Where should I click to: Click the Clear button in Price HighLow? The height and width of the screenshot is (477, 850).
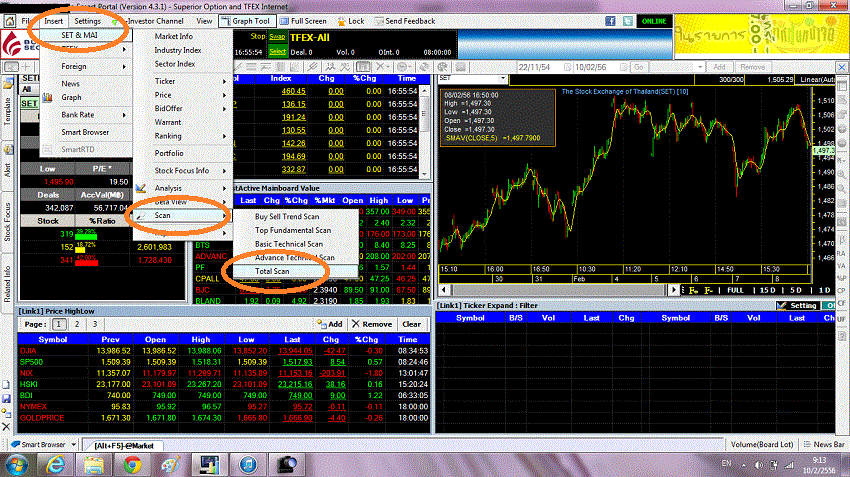(411, 324)
